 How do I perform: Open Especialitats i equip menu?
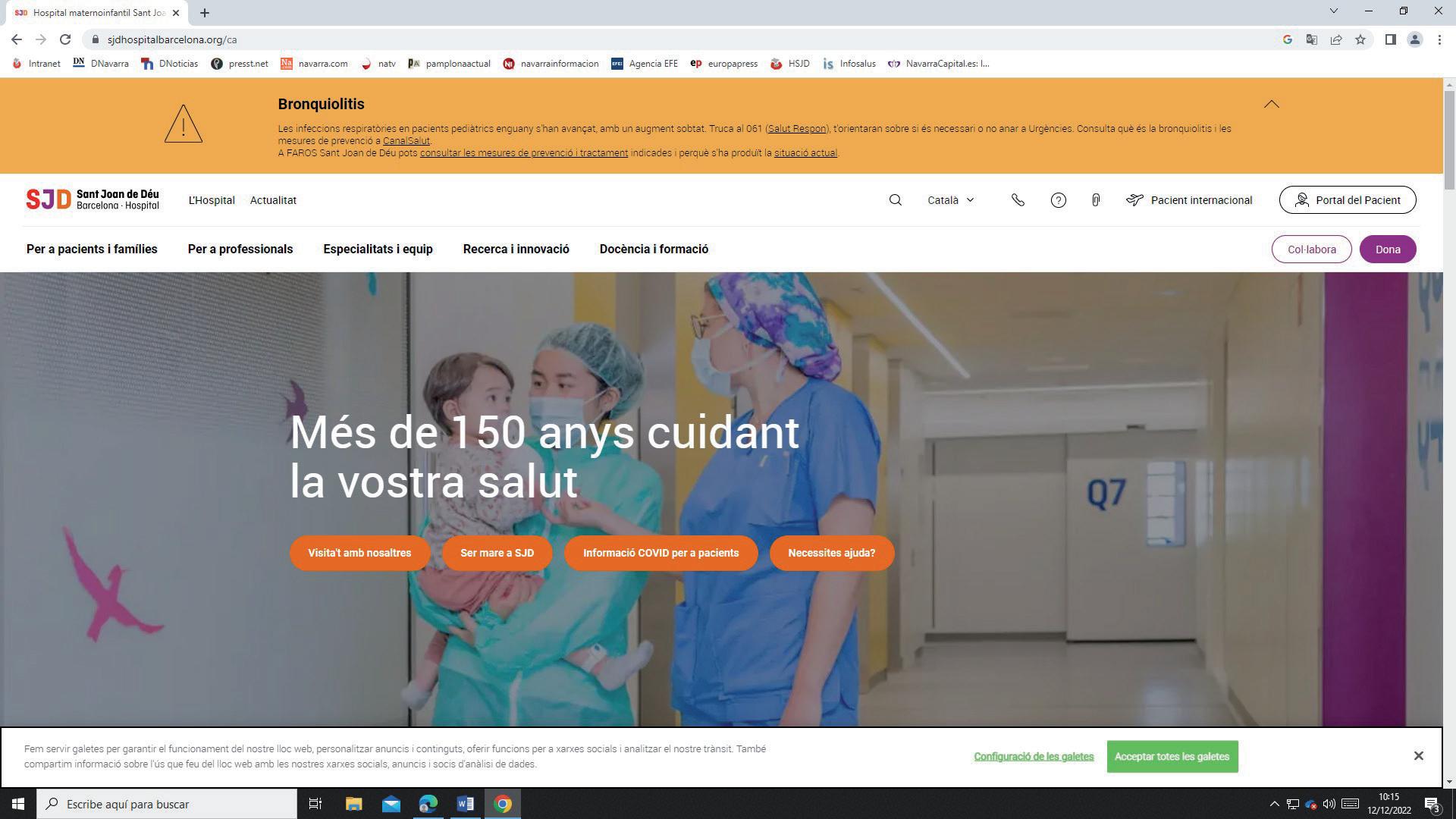pos(378,249)
